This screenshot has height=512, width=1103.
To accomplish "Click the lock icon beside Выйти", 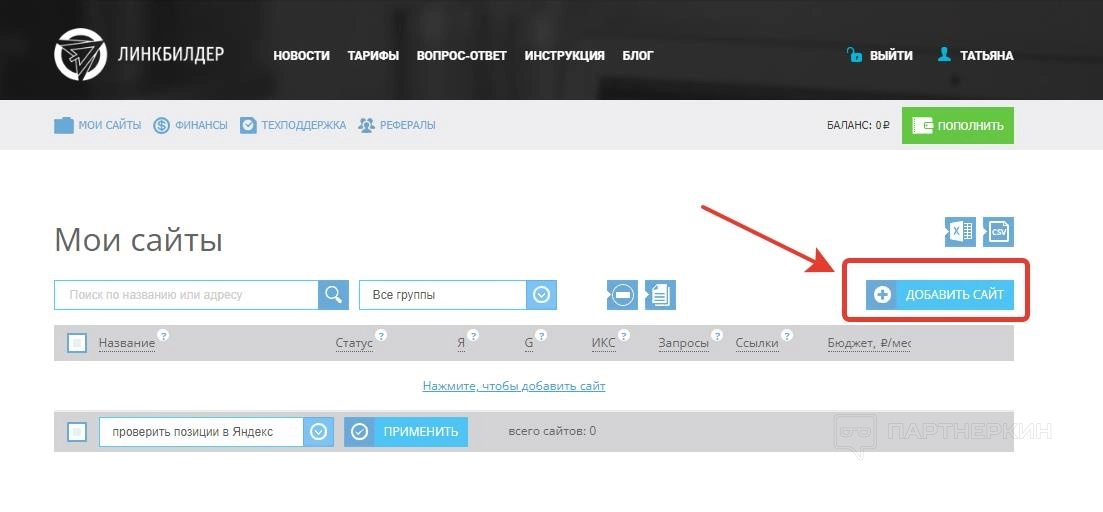I will click(x=854, y=54).
